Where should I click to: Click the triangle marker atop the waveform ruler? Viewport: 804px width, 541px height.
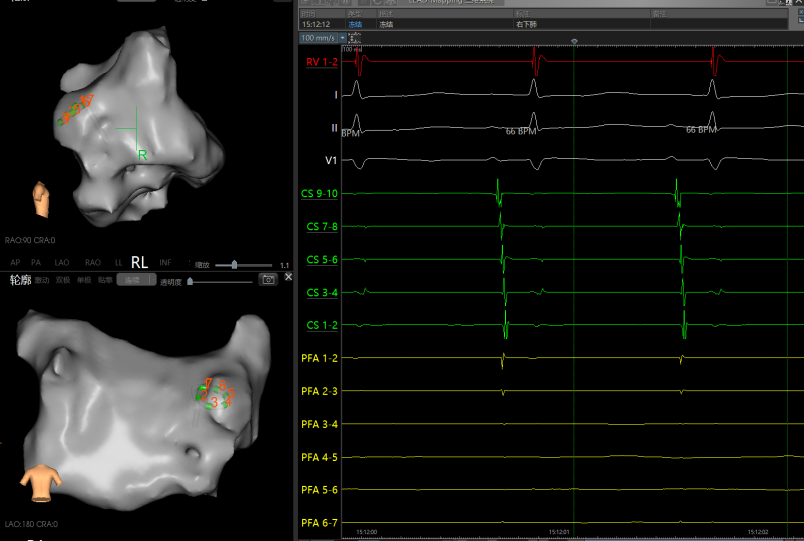tap(575, 41)
